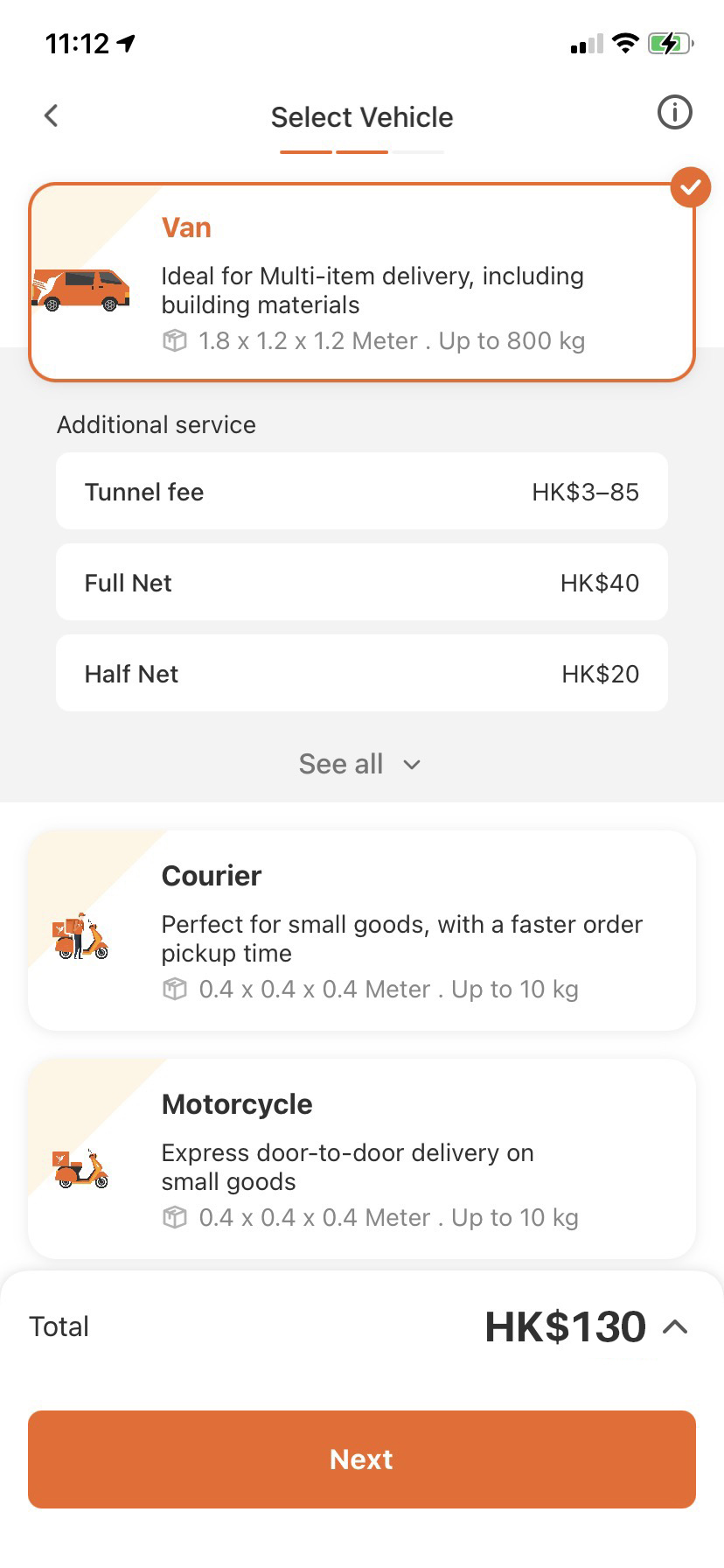This screenshot has width=724, height=1568.
Task: Expand the total price breakdown chevron
Action: pos(675,1326)
